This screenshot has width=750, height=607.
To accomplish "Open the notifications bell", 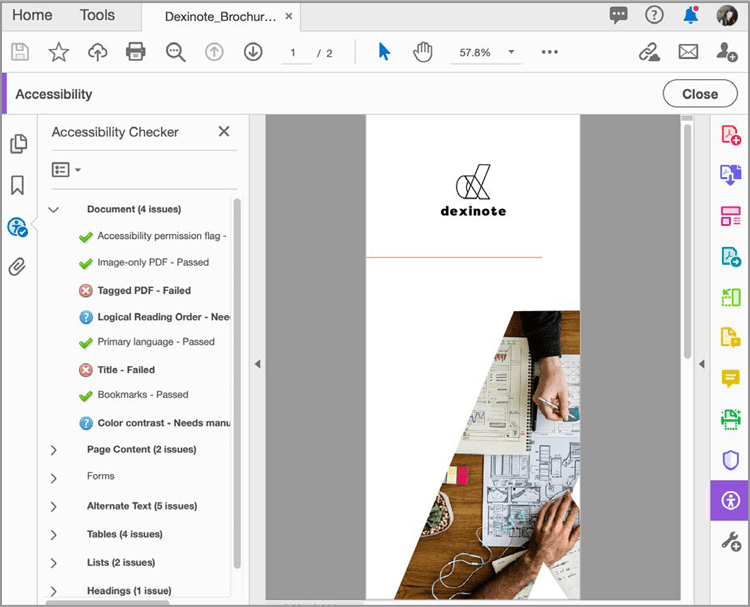I will pyautogui.click(x=691, y=15).
